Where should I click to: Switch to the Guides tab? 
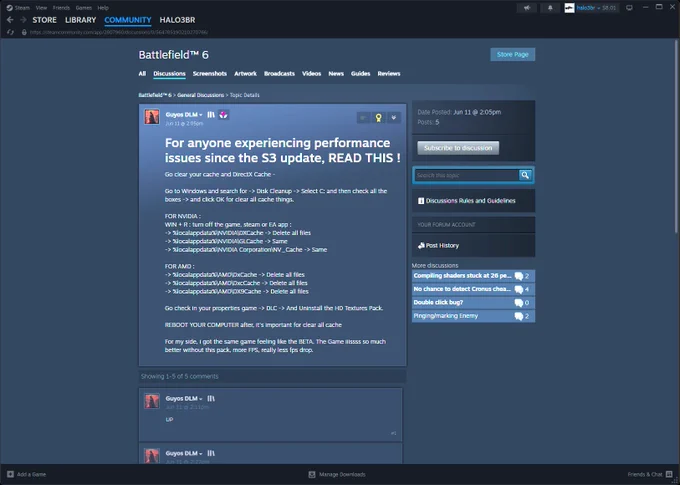click(x=360, y=74)
